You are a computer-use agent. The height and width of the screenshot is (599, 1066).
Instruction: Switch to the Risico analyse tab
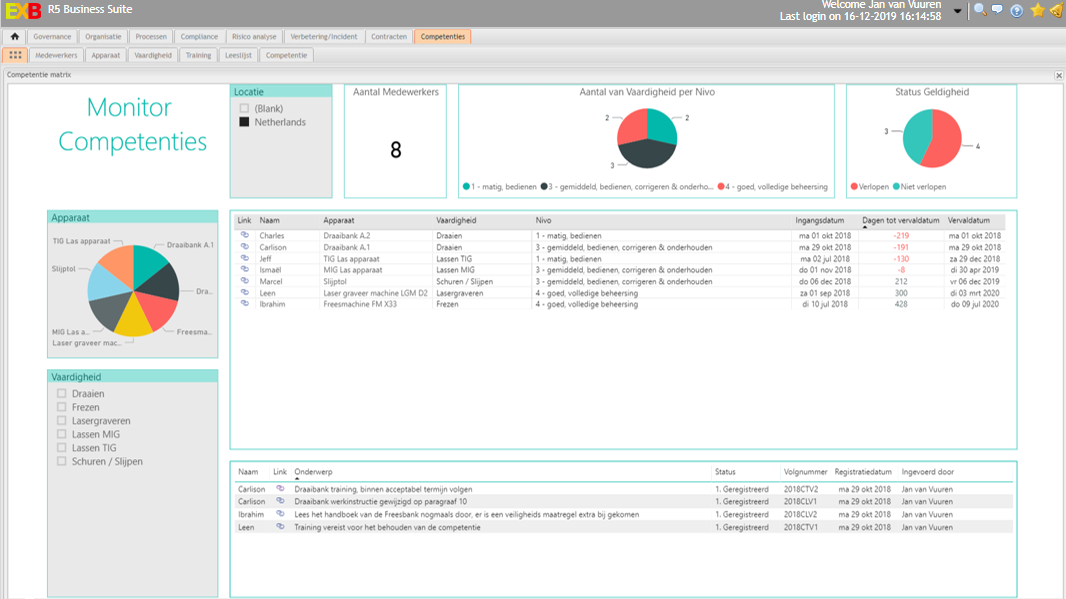pos(255,37)
